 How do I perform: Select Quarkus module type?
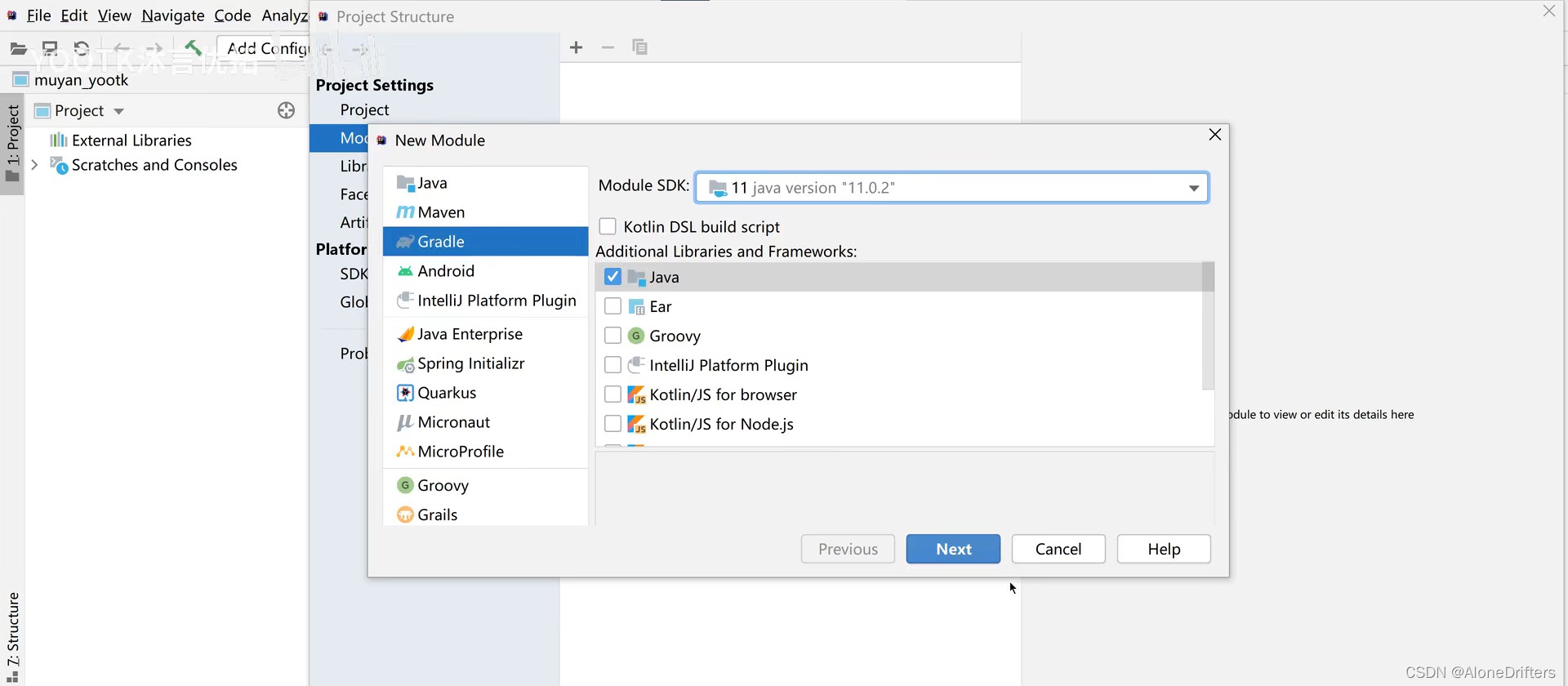pos(485,393)
